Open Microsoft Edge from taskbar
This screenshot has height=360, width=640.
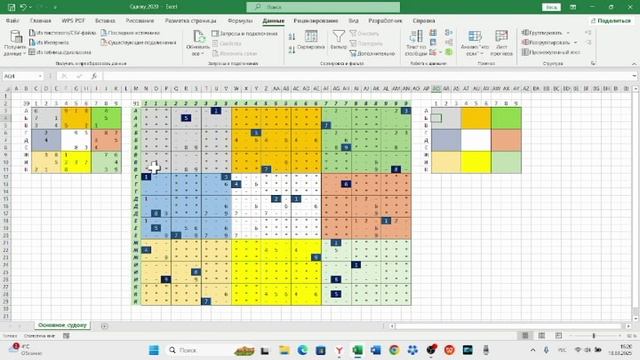coord(302,350)
